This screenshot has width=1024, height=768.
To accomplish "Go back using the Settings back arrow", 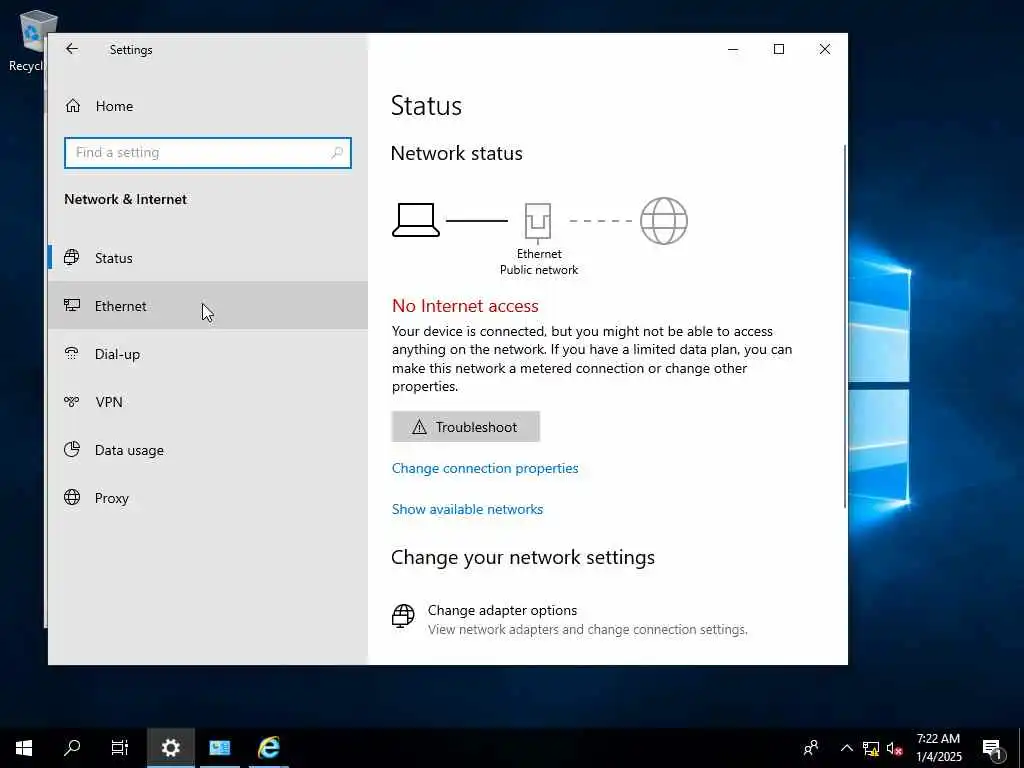I will (72, 49).
